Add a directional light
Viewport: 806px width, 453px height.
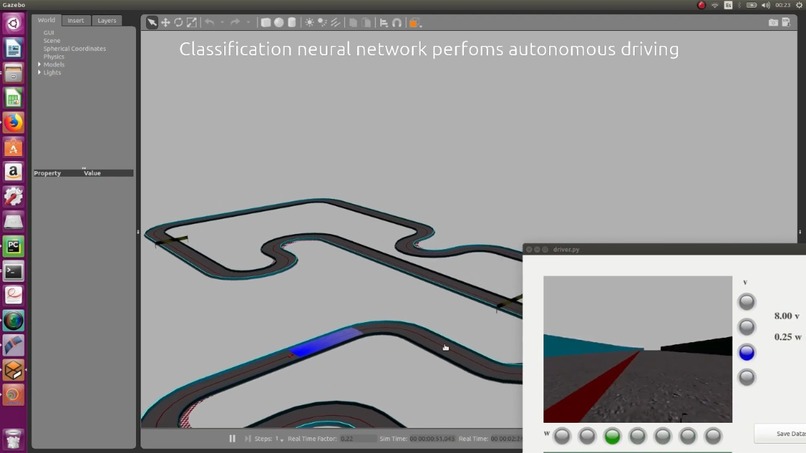[335, 23]
